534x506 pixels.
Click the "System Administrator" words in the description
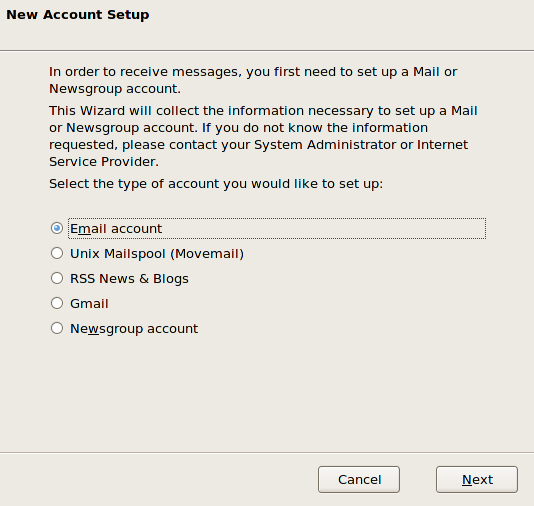coord(325,145)
